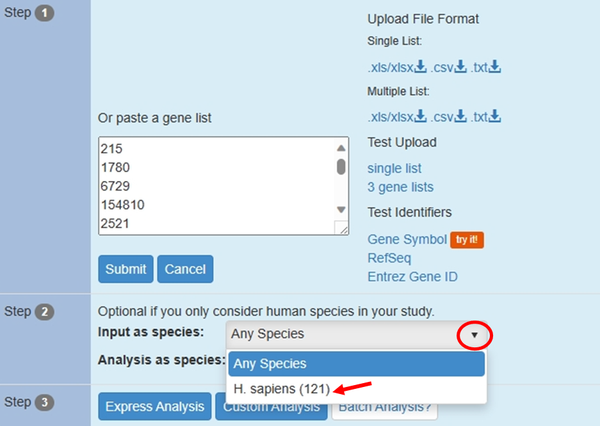Download multiple list .txt template icon
The height and width of the screenshot is (426, 600).
click(x=494, y=117)
